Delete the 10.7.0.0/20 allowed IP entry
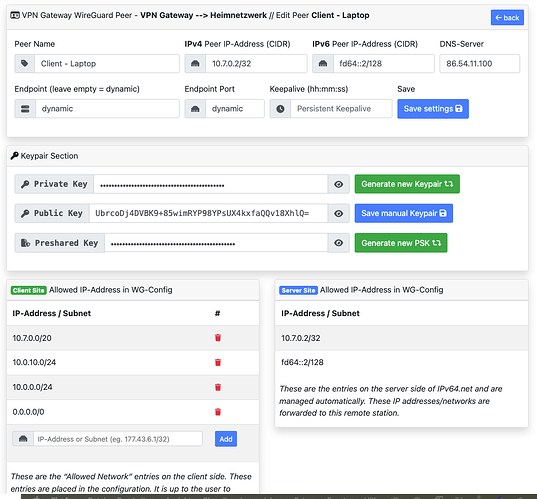Screen dimensions: 537x499 point(218,338)
